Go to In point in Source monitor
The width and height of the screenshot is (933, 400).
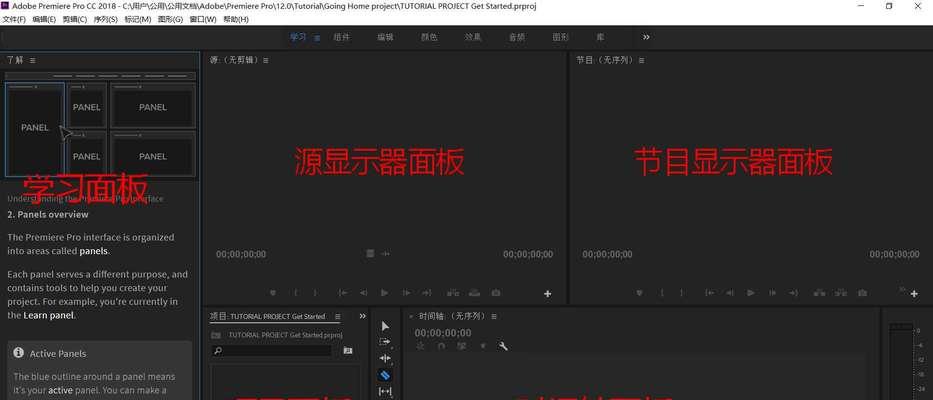(x=343, y=293)
